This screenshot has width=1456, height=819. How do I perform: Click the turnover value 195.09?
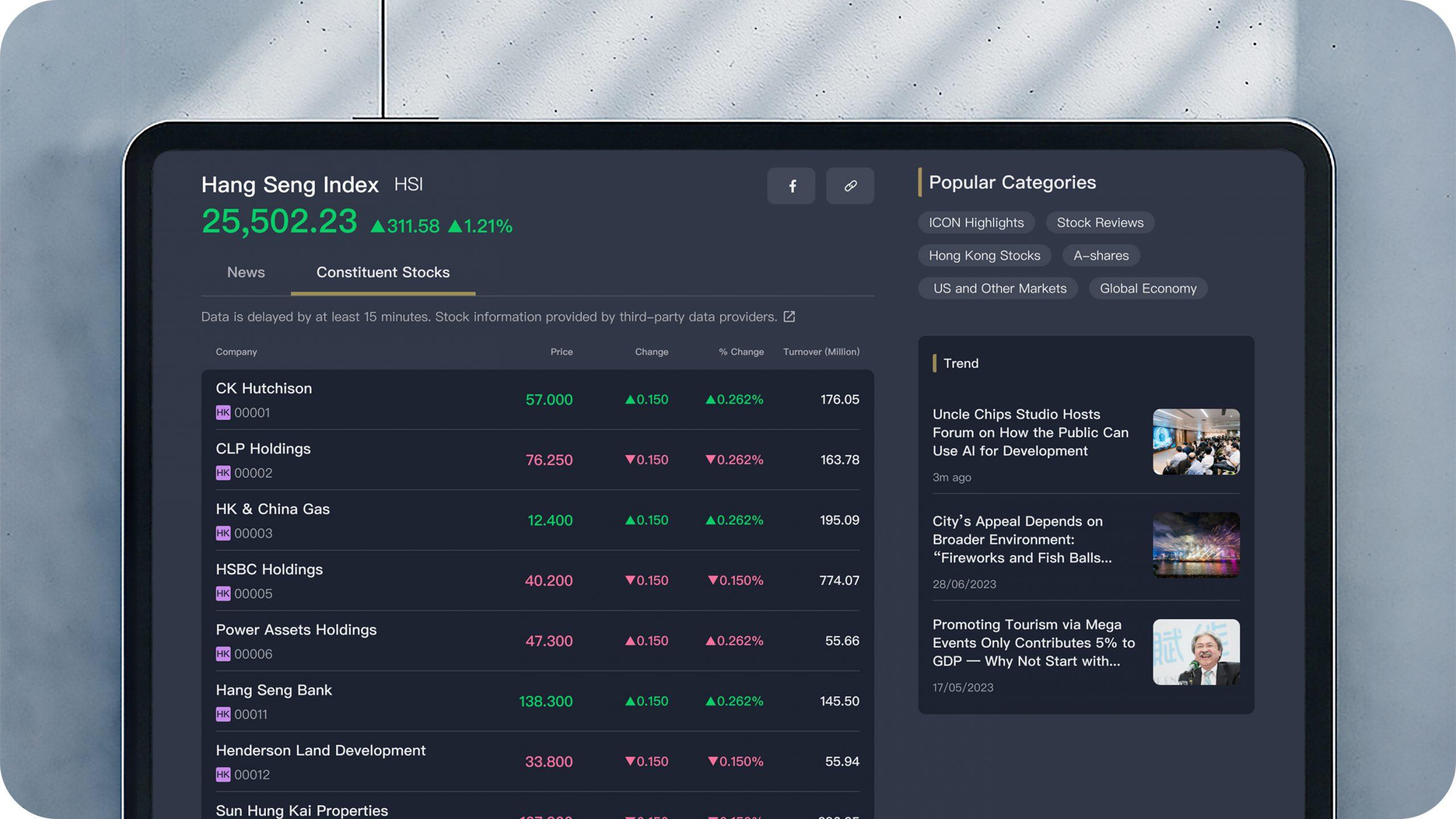tap(839, 520)
